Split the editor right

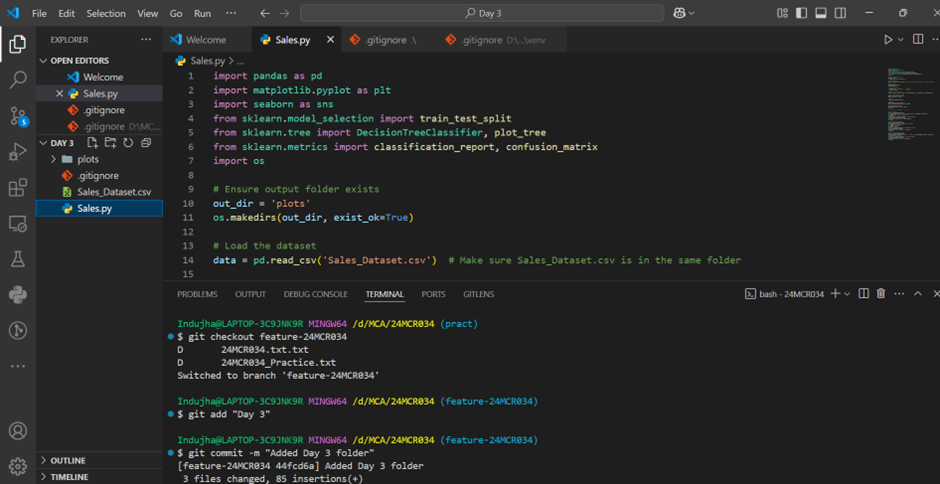coord(918,40)
